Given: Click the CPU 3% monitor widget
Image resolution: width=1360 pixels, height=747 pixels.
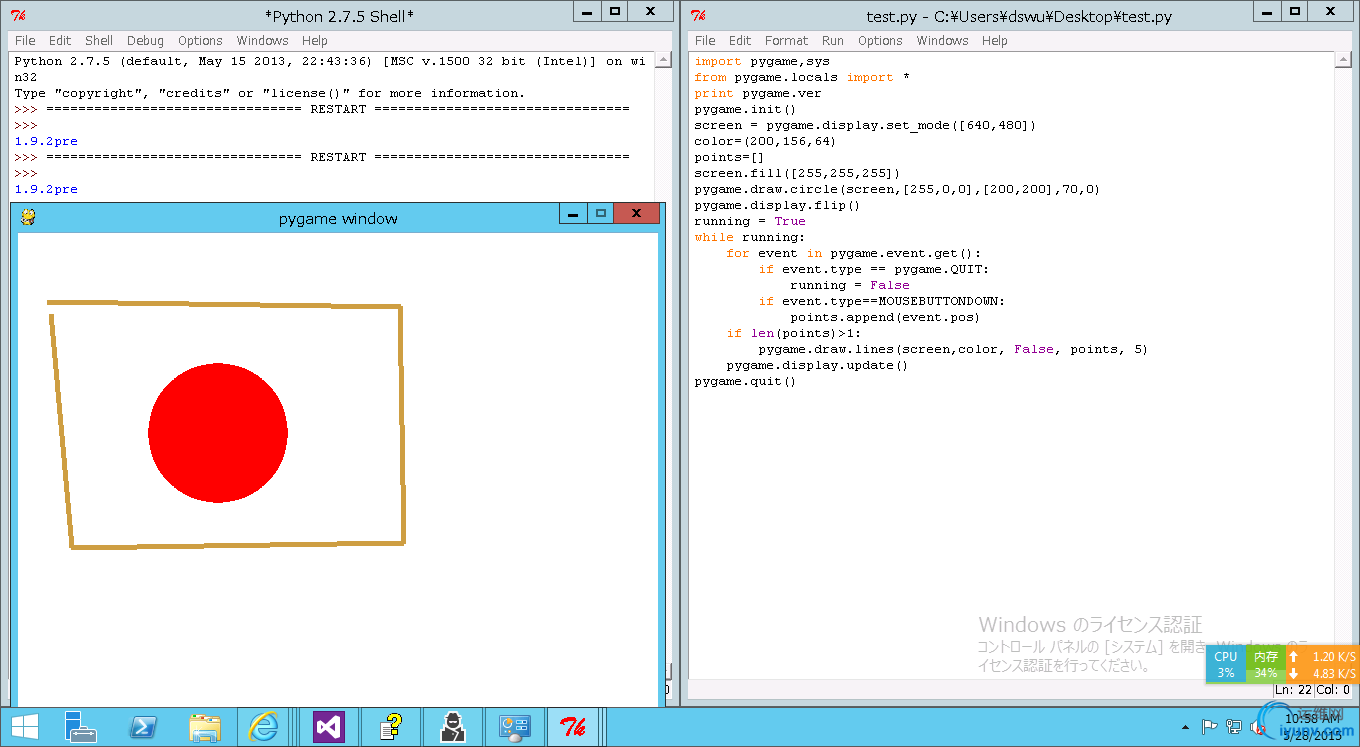Looking at the screenshot, I should (1226, 664).
